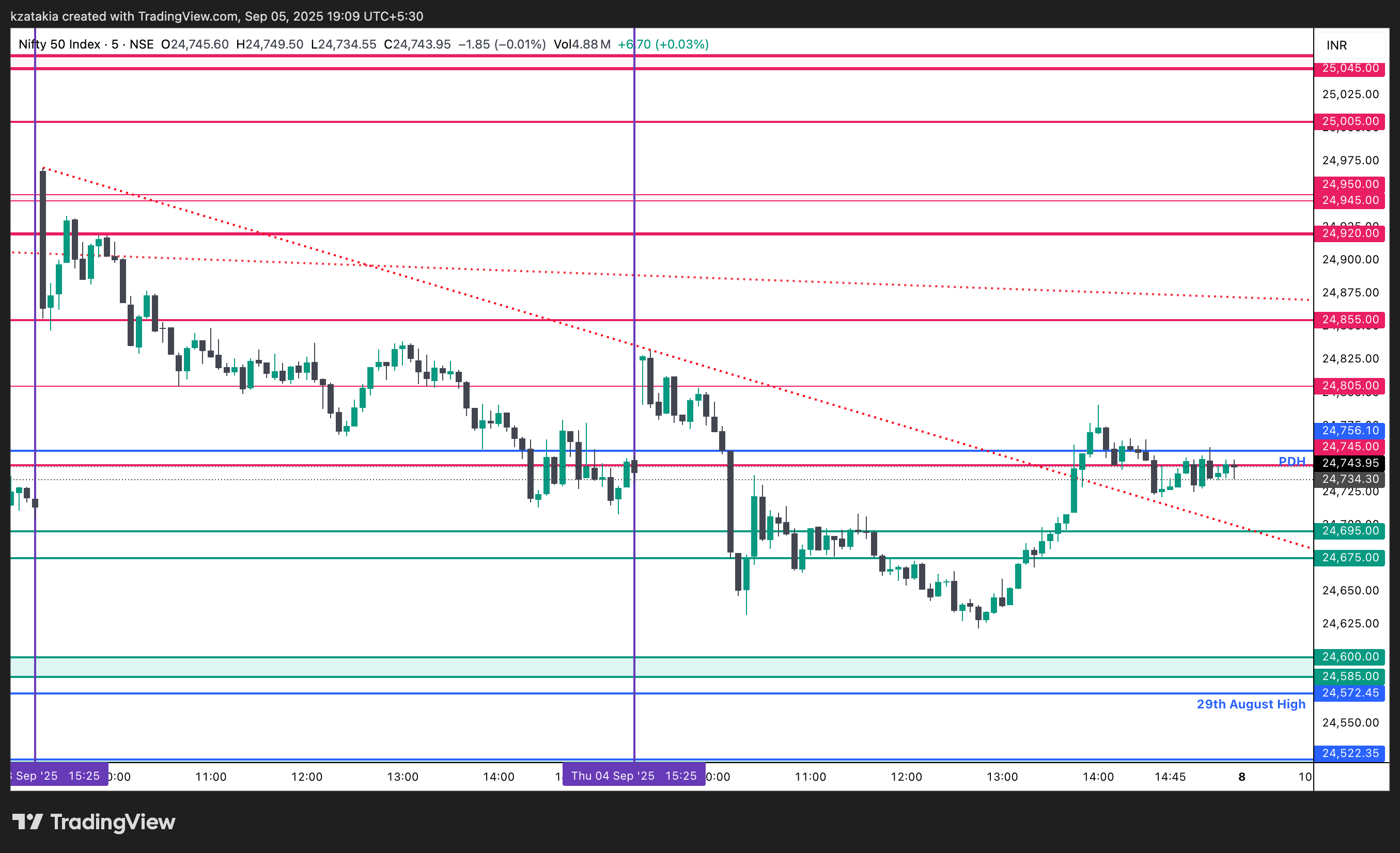The width and height of the screenshot is (1400, 853).
Task: Click the Thu 04 Sep '25 15:25 marker
Action: pyautogui.click(x=633, y=776)
